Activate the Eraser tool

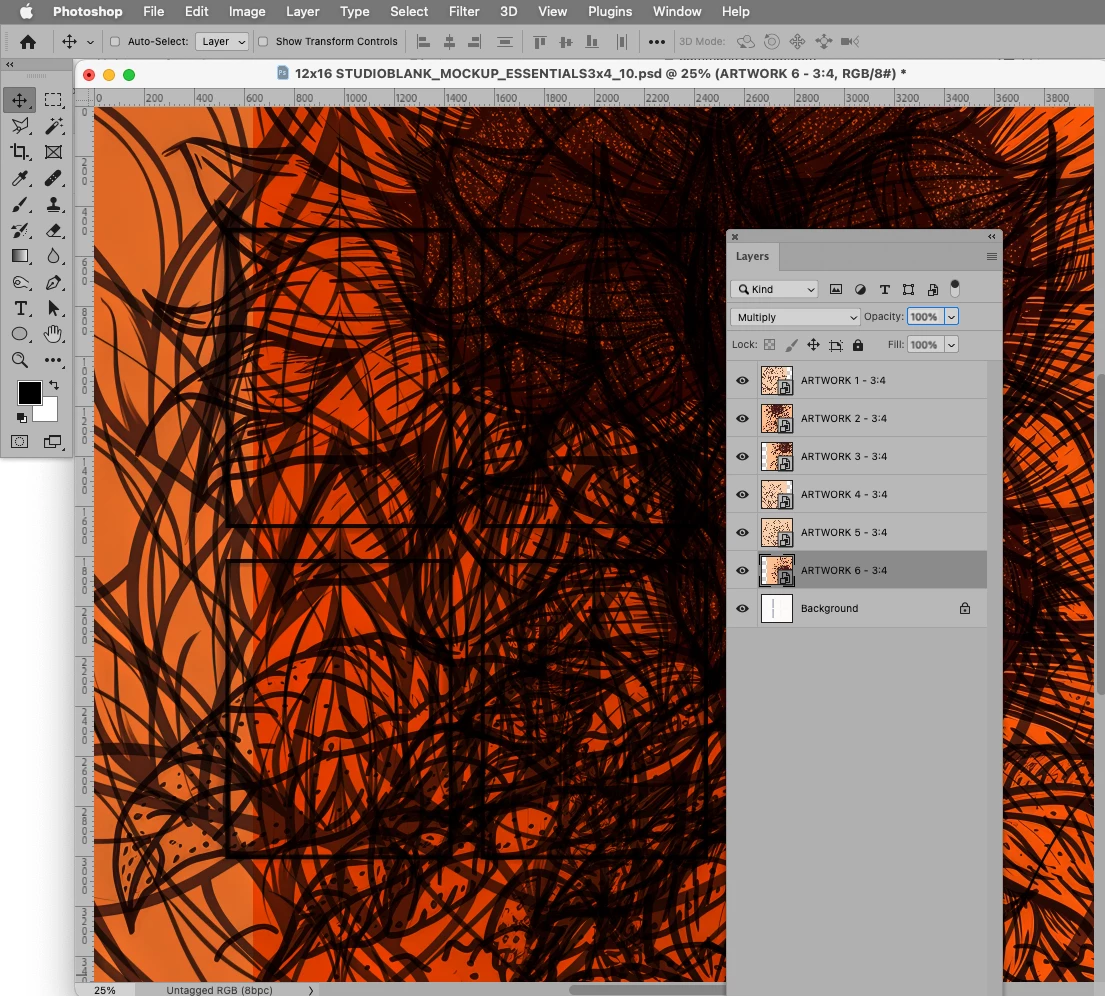tap(53, 230)
